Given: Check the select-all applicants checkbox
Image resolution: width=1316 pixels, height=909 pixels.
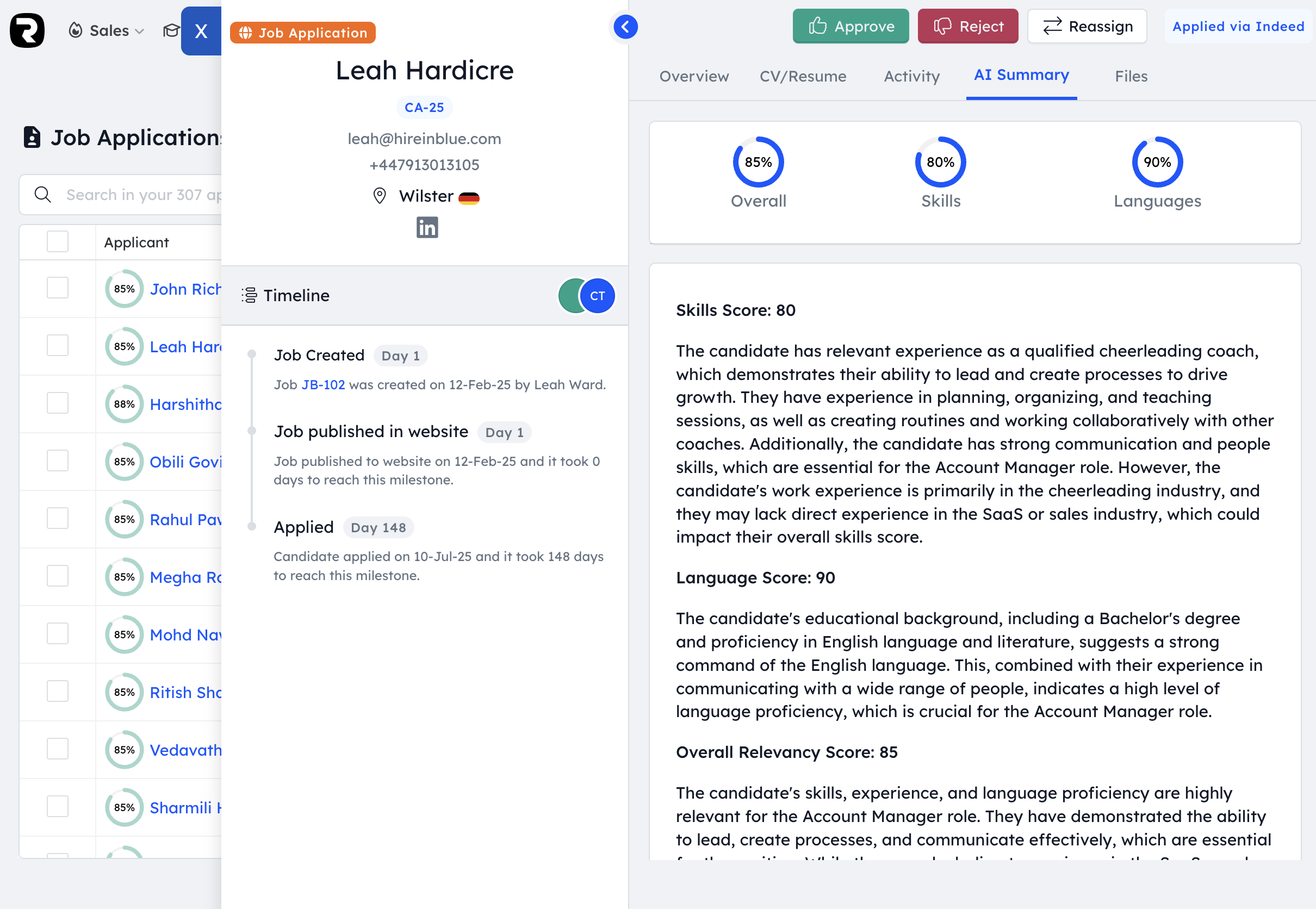Looking at the screenshot, I should tap(57, 241).
